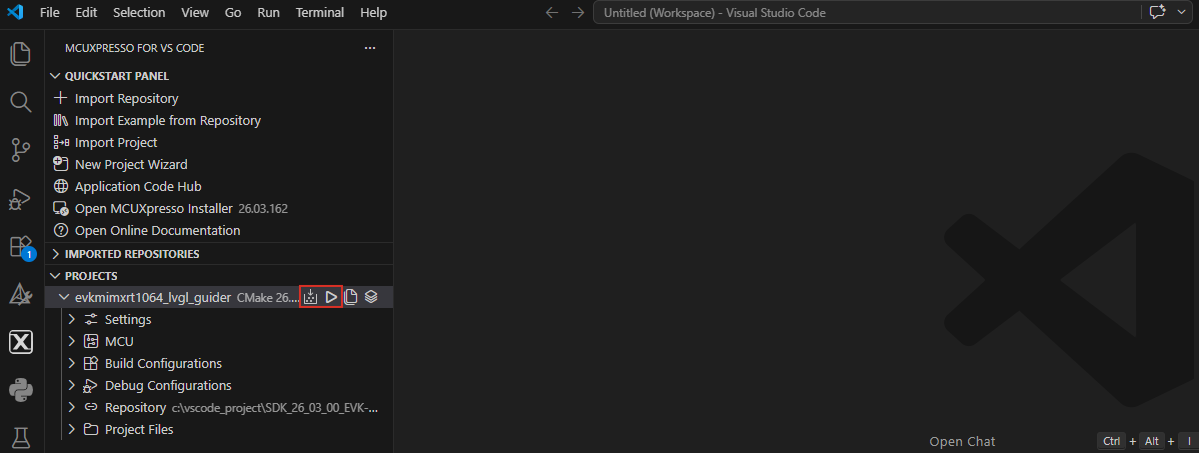The image size is (1199, 453).
Task: Open Source Control view in activity bar
Action: 21,150
